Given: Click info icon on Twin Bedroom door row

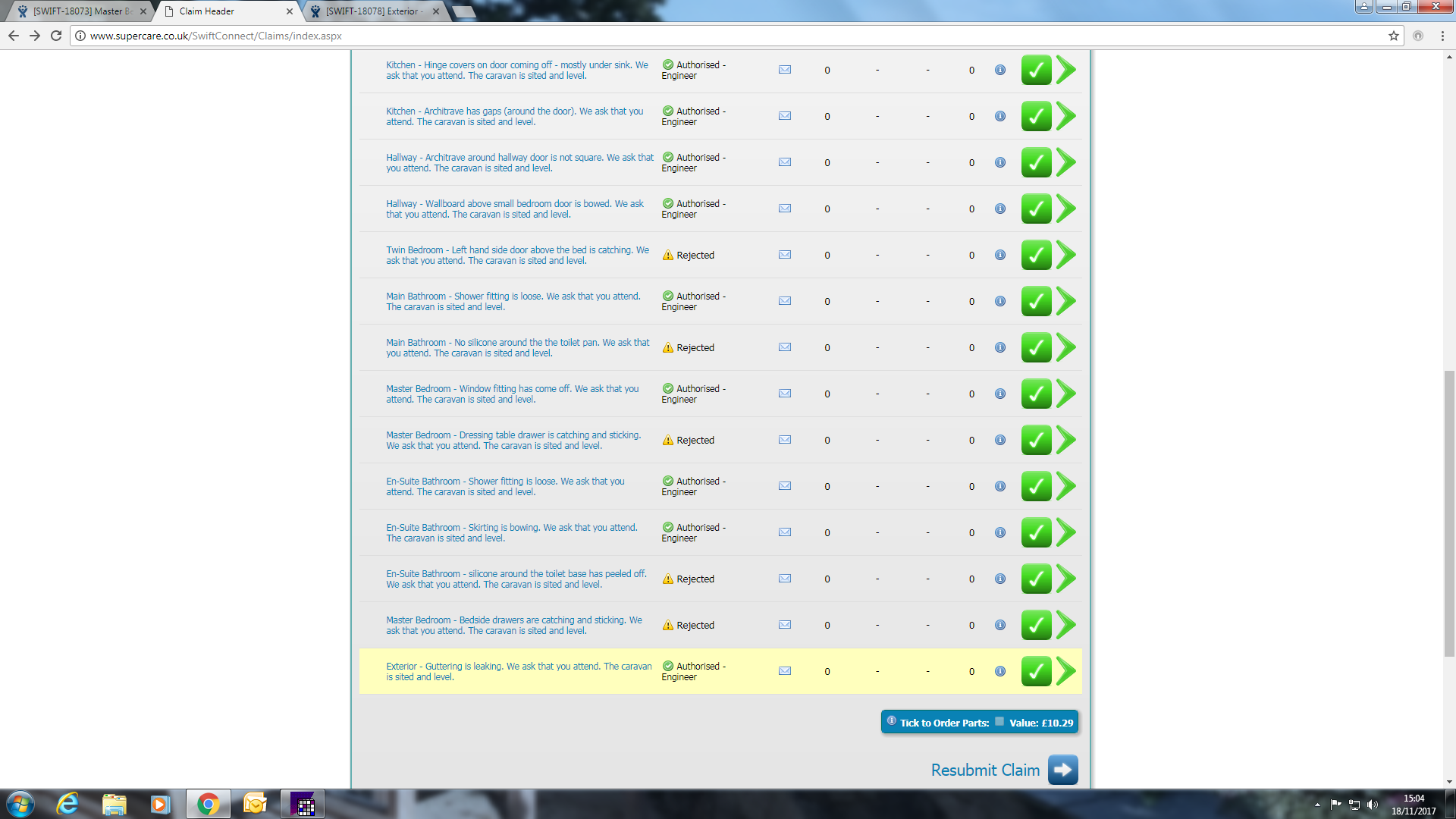Looking at the screenshot, I should click(x=1000, y=255).
